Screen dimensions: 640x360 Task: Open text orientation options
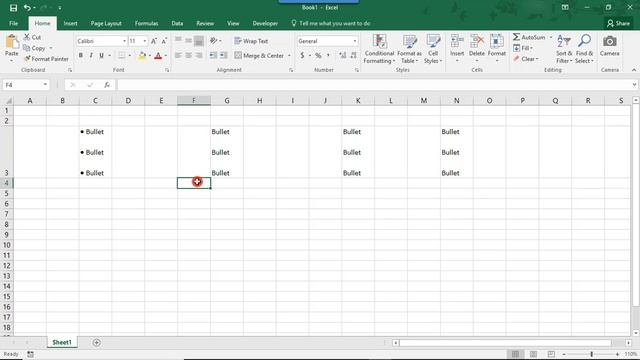coord(215,40)
